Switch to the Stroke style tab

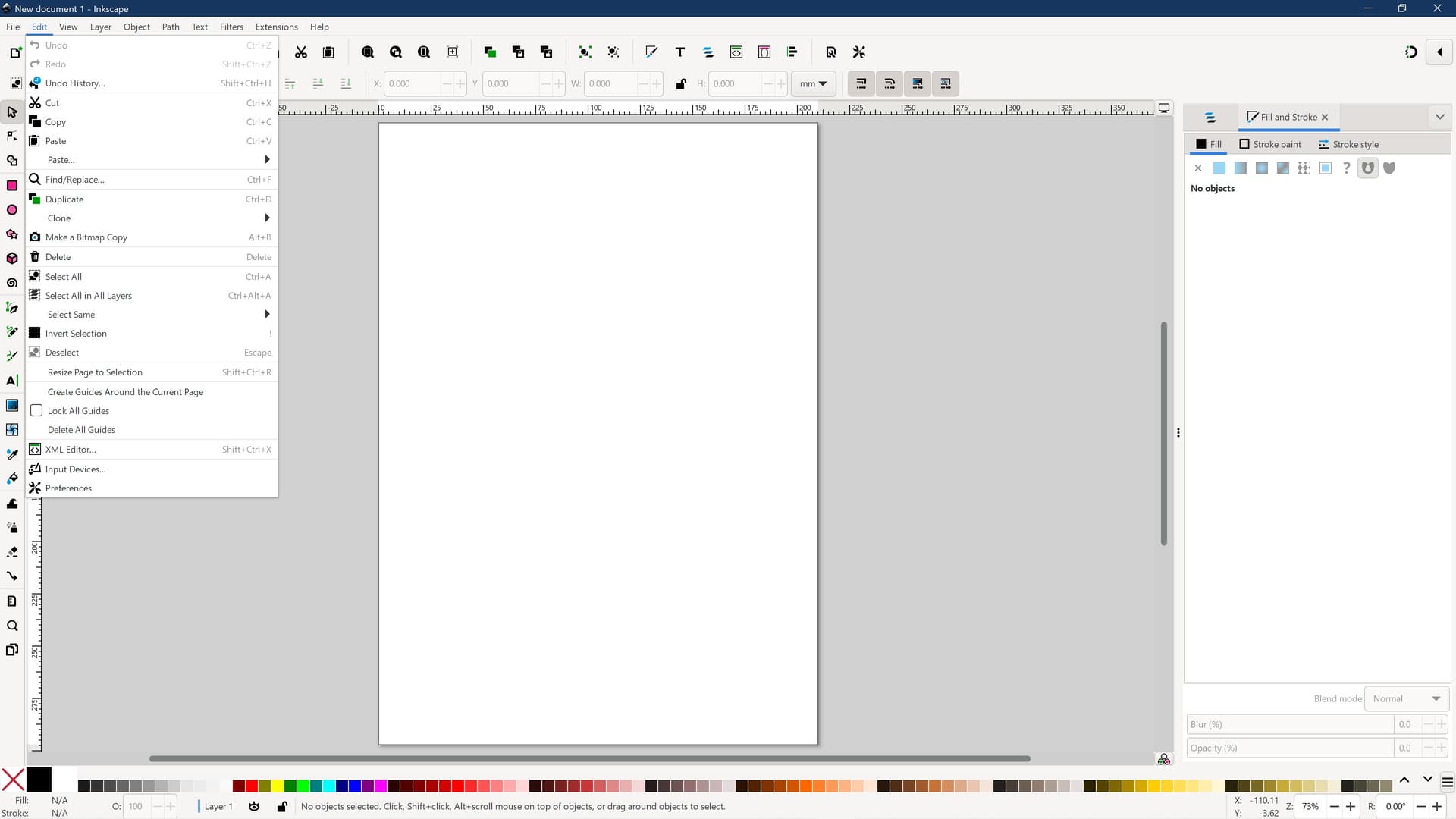pyautogui.click(x=1348, y=144)
